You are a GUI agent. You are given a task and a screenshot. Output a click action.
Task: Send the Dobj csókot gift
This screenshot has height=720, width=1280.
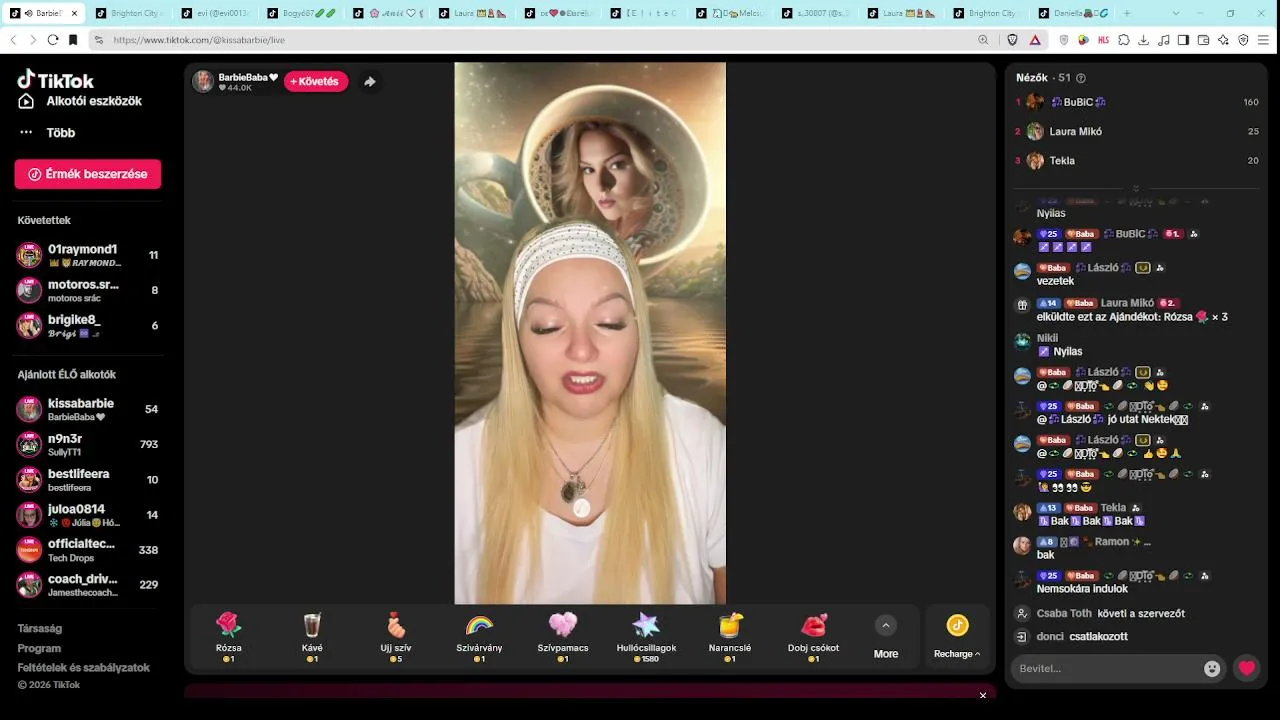[x=814, y=637]
